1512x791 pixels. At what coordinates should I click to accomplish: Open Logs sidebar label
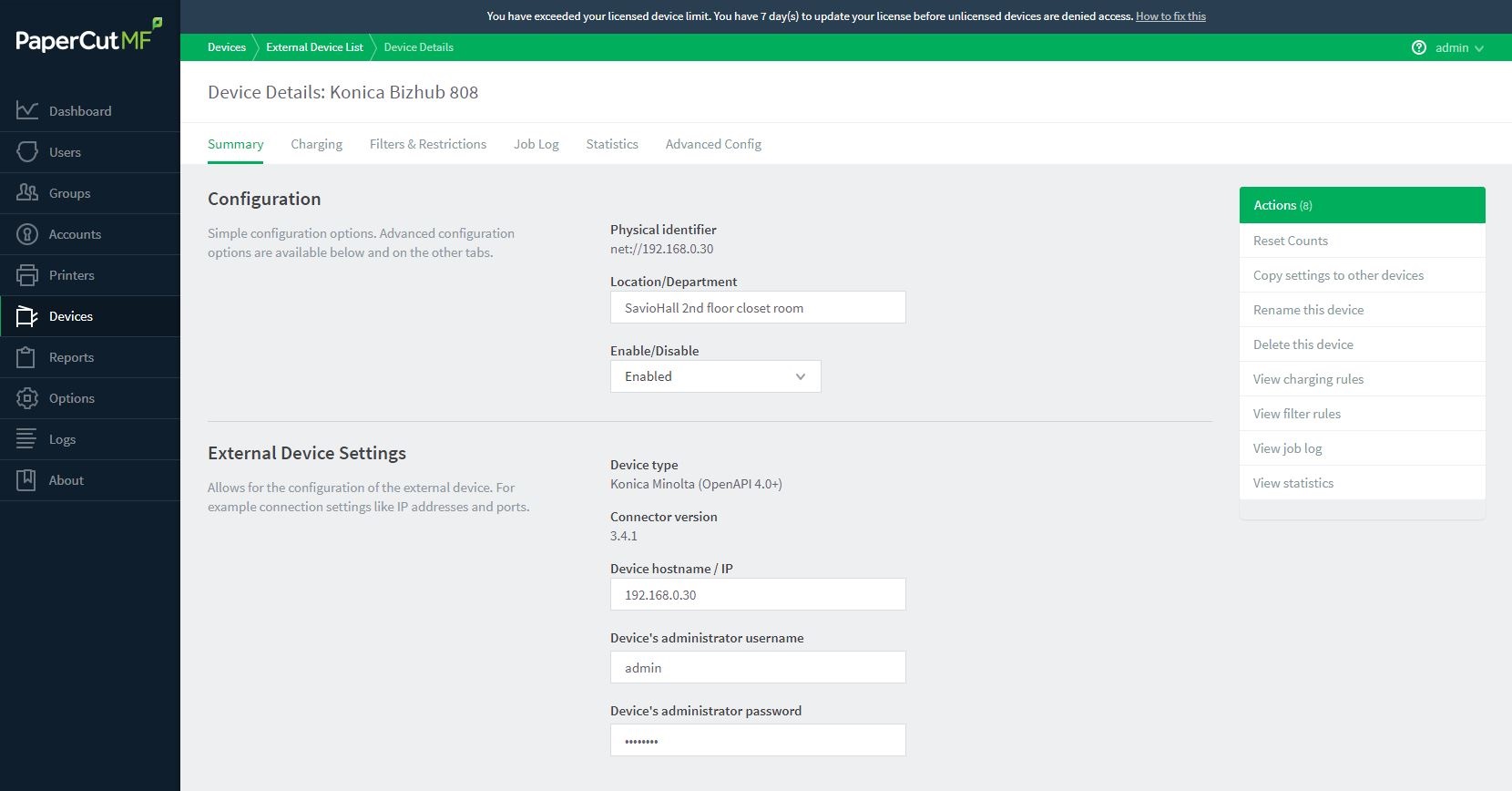[62, 439]
